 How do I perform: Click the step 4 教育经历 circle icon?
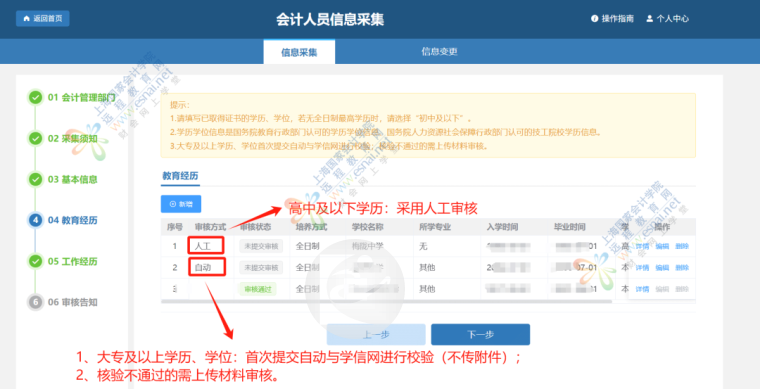click(x=35, y=220)
